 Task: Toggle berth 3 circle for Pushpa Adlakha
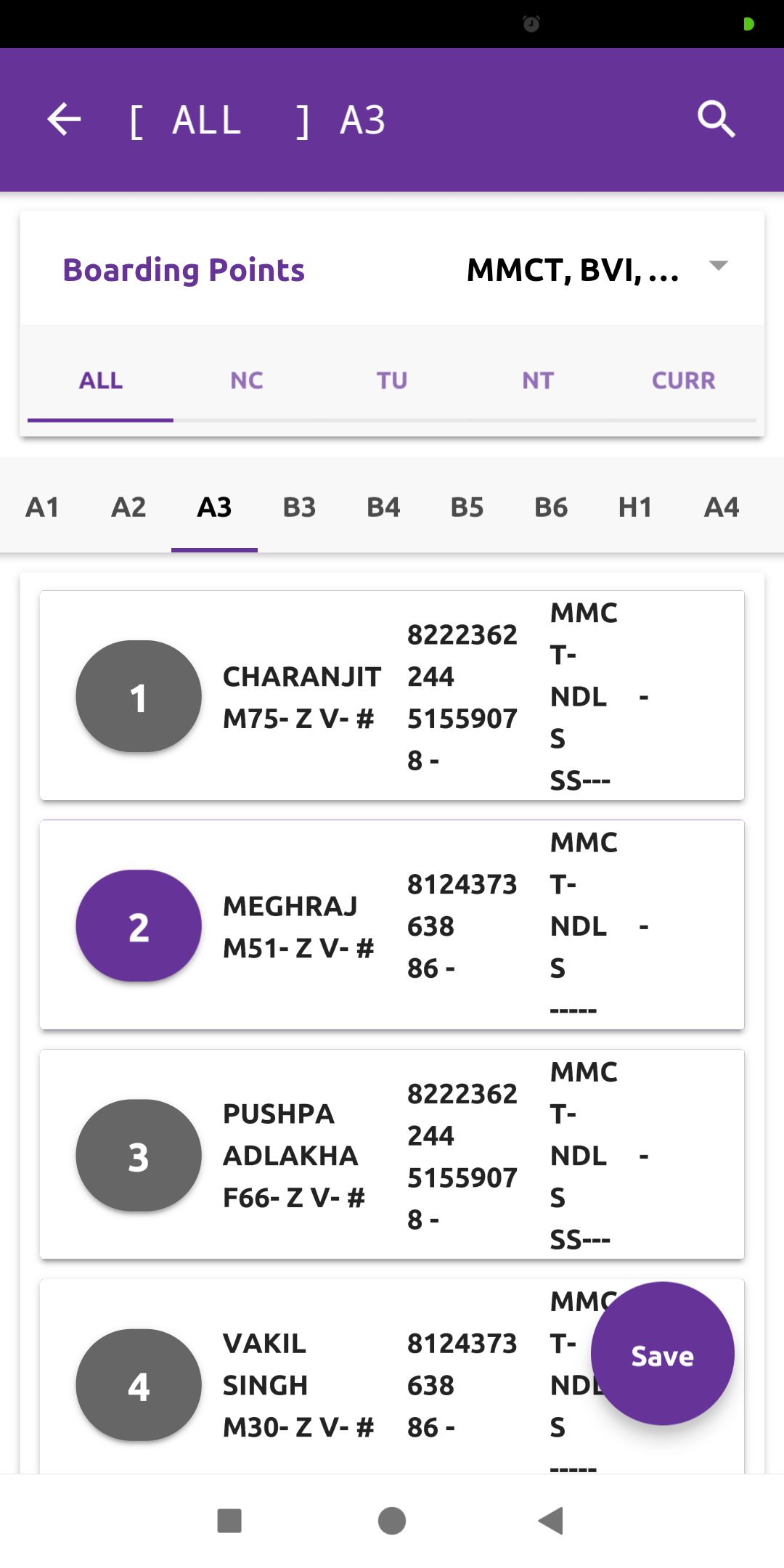(139, 1156)
